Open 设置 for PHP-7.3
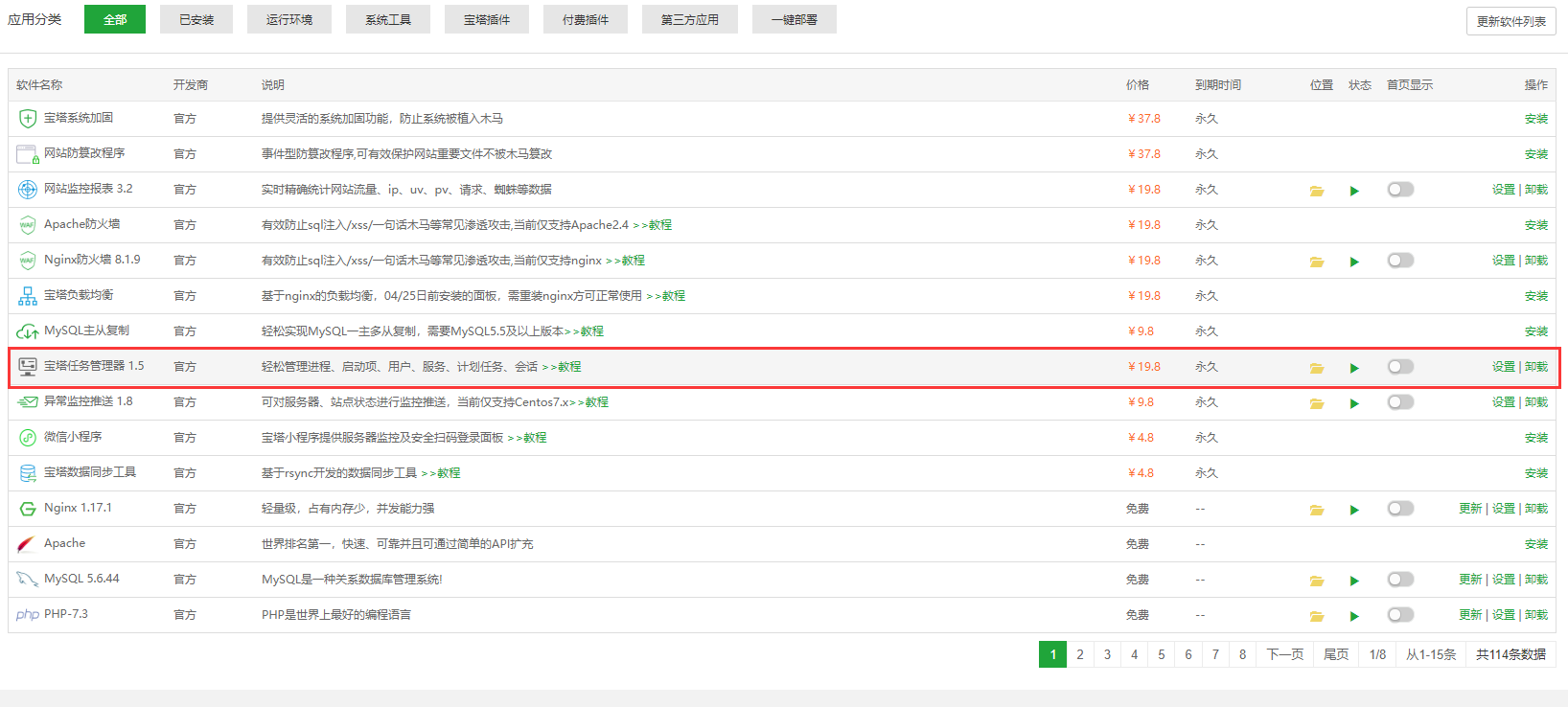1568x707 pixels. coord(1504,615)
